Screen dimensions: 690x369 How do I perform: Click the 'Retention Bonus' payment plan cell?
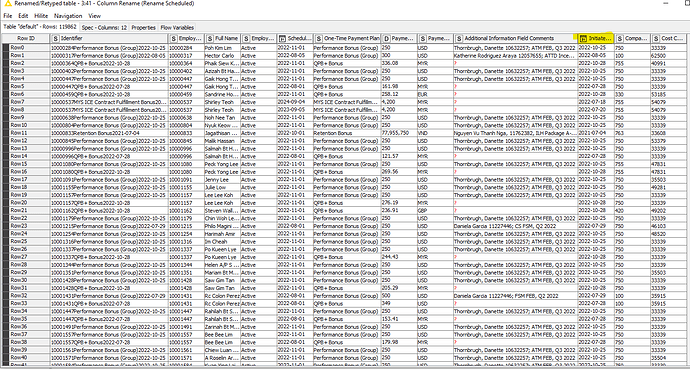pyautogui.click(x=346, y=133)
